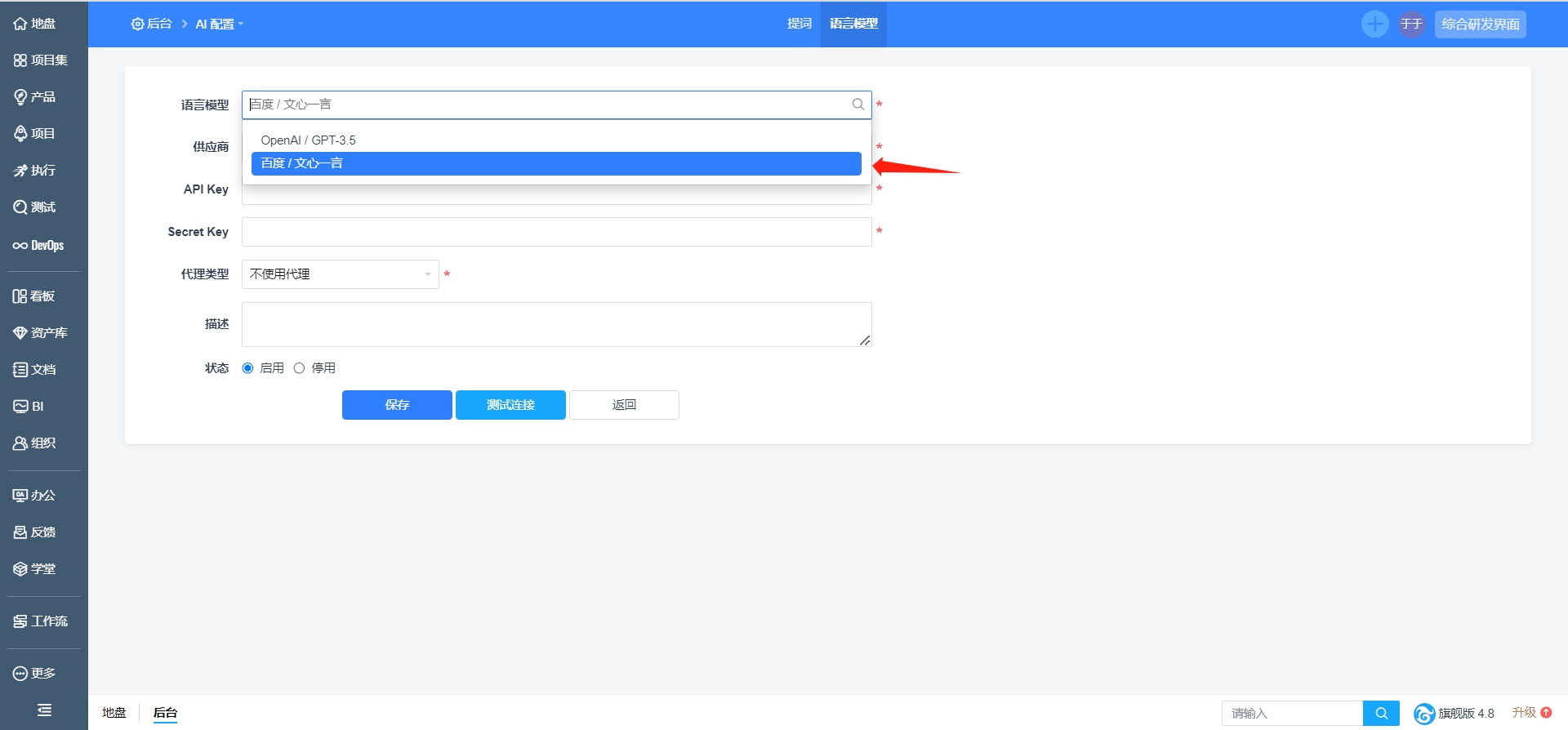Switch to the 语言模型 tab
The width and height of the screenshot is (1568, 730).
coord(853,24)
